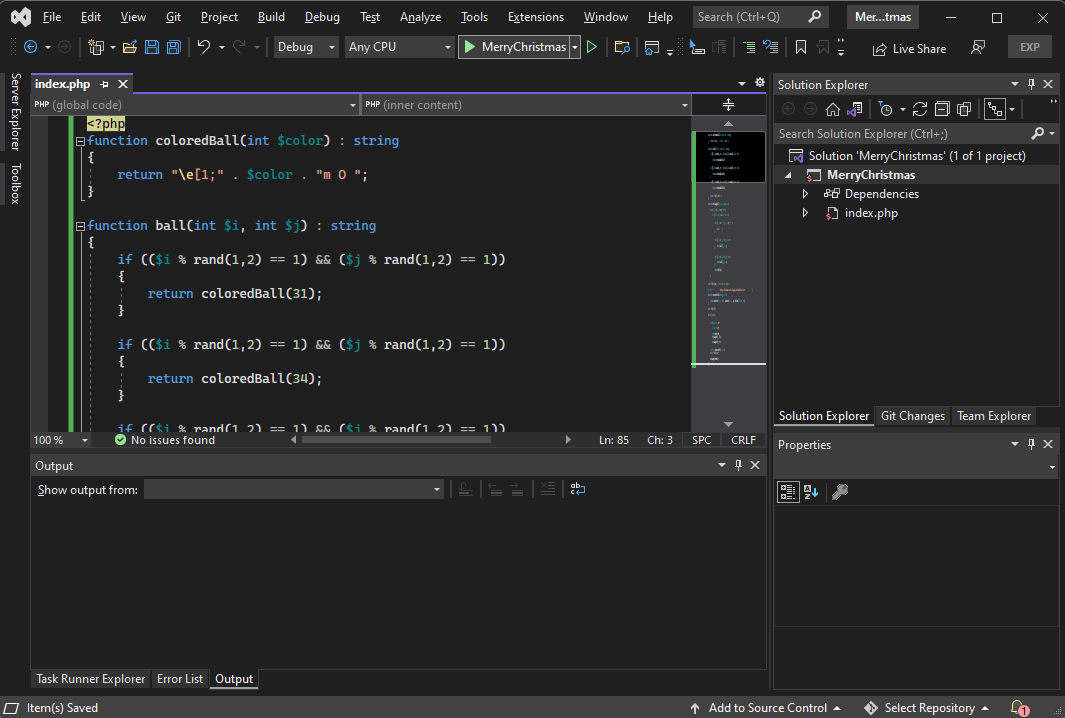Toggle auto-hide pin on Properties panel
The height and width of the screenshot is (718, 1065).
1031,444
